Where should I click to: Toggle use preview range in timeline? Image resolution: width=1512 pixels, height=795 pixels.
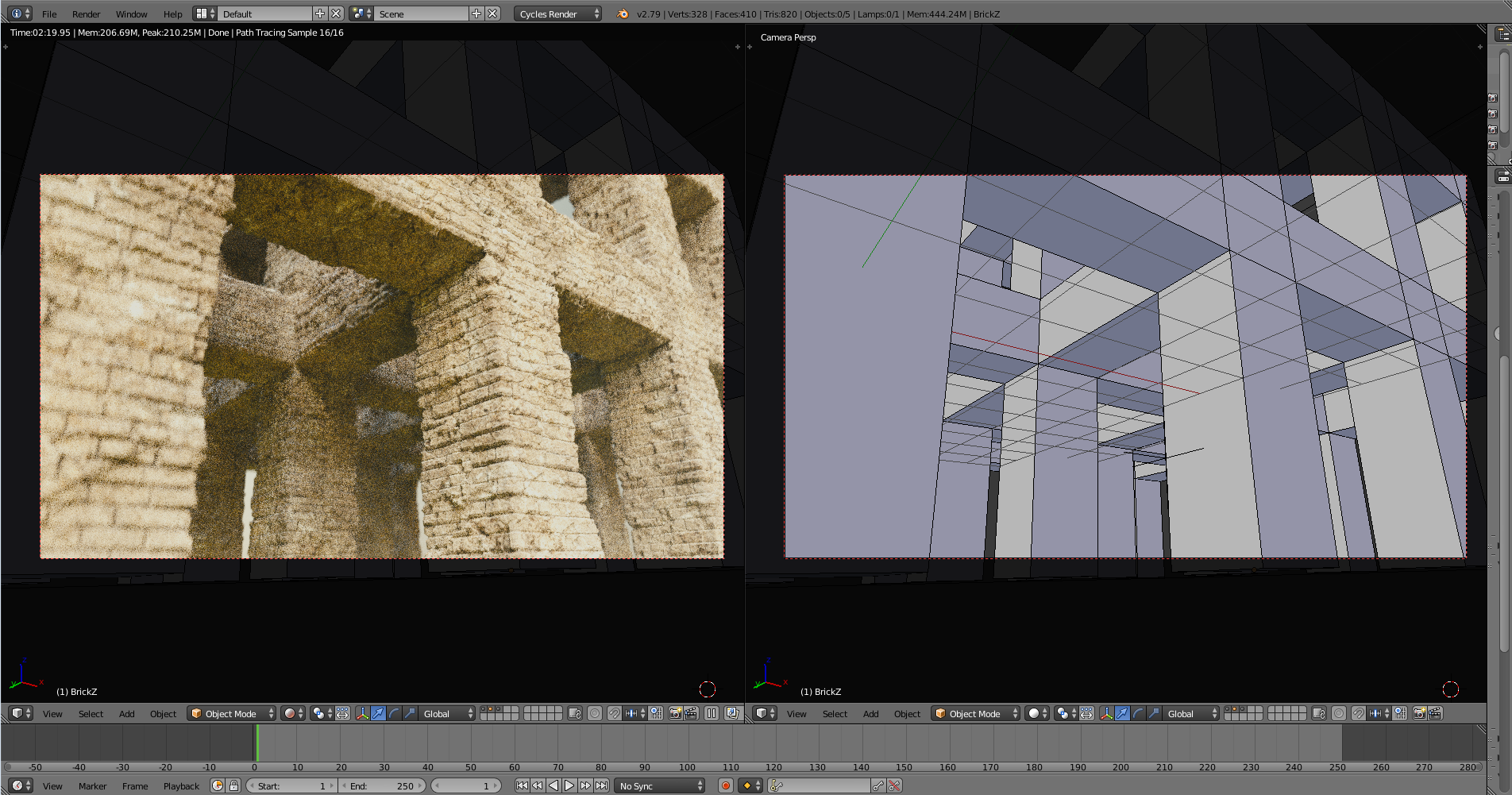218,785
